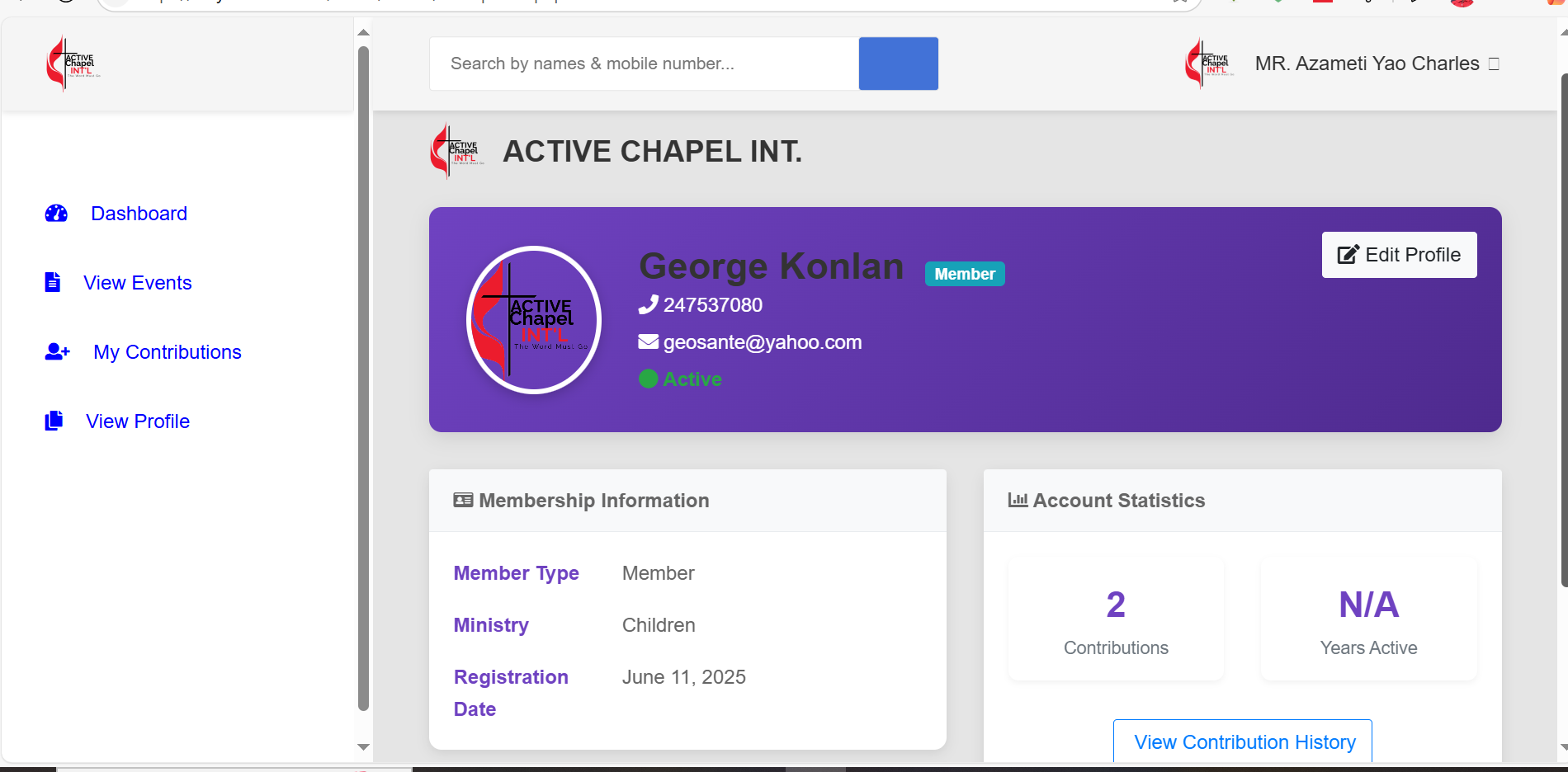Open the My Contributions page
Viewport: 1568px width, 772px height.
[x=167, y=351]
